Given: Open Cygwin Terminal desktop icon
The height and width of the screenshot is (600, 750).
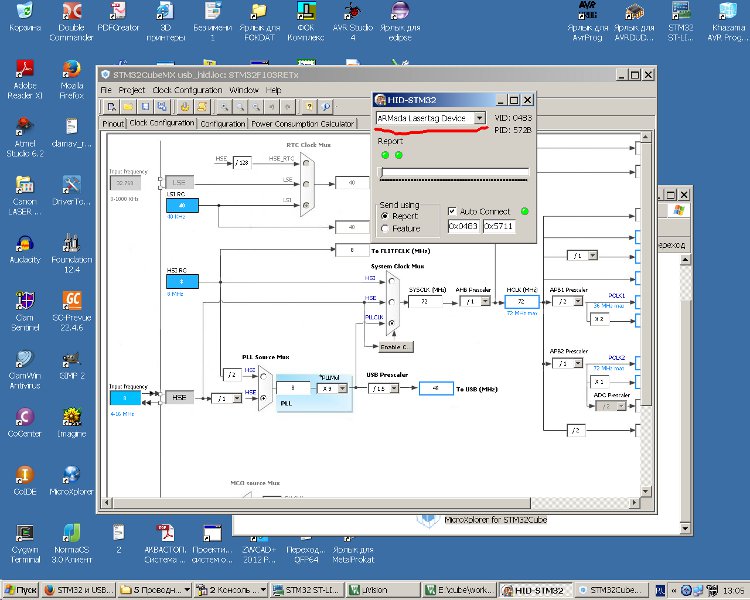Looking at the screenshot, I should 25,544.
